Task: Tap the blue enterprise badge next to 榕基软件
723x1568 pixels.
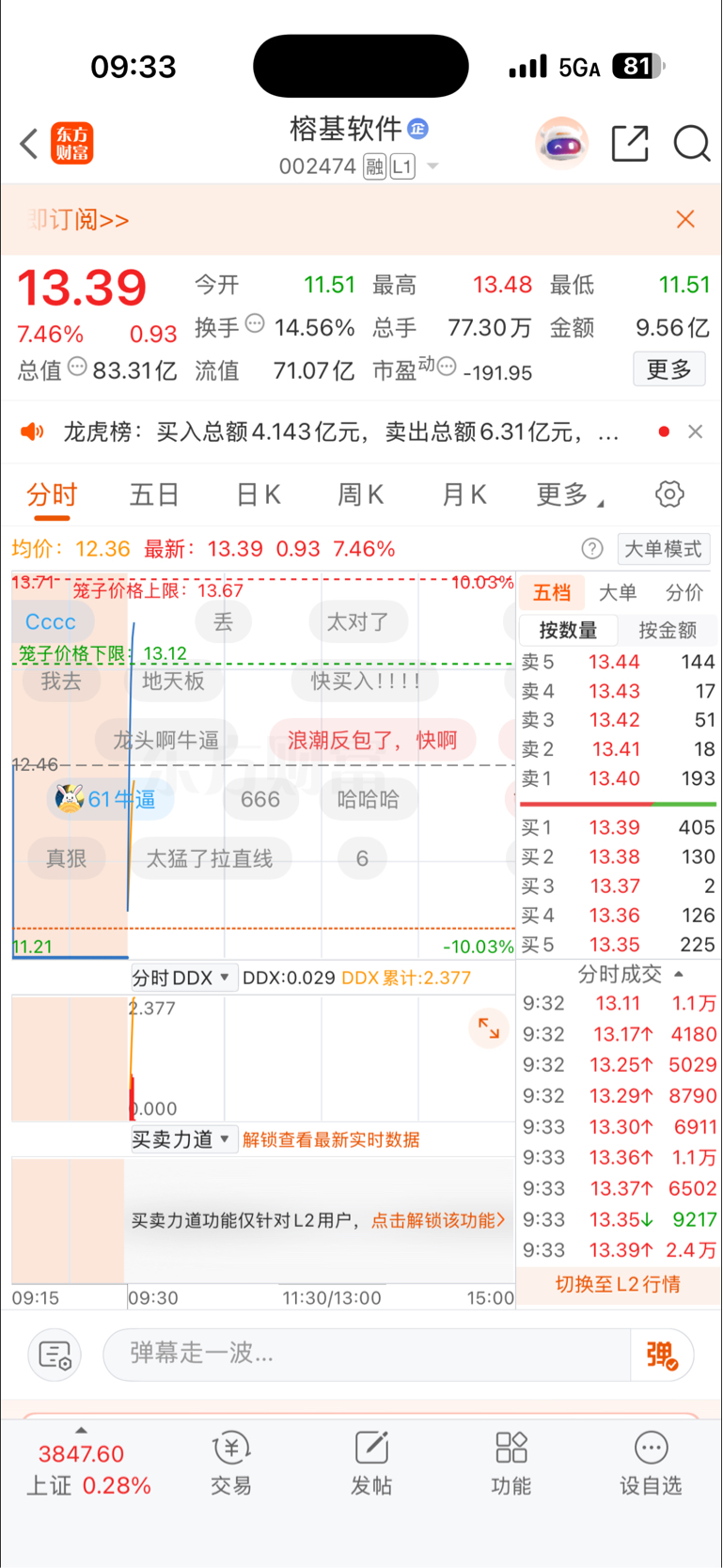Action: (418, 129)
